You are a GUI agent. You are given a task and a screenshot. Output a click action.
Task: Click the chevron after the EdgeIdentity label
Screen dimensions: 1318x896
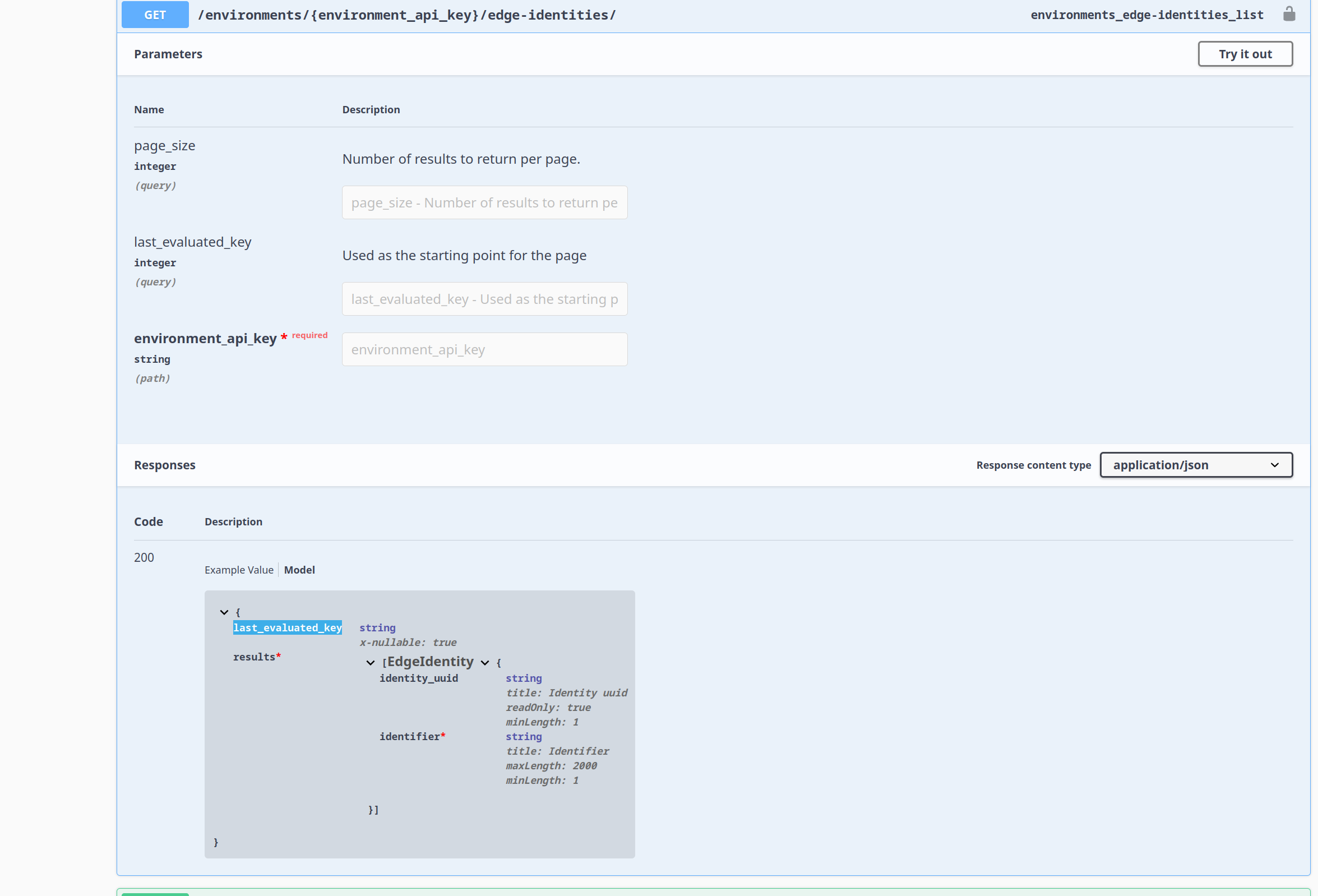point(485,662)
